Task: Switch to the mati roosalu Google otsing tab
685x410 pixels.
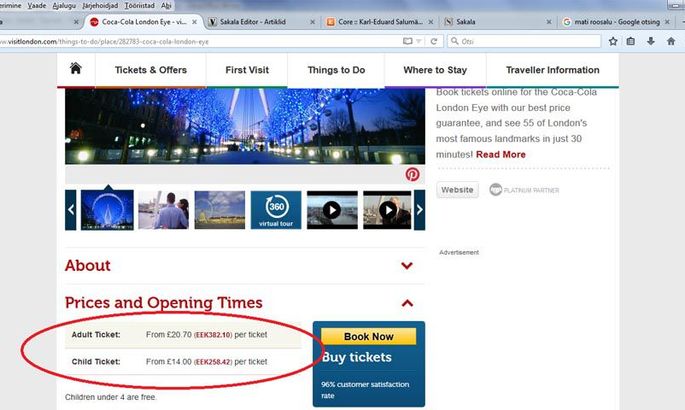Action: [616, 22]
